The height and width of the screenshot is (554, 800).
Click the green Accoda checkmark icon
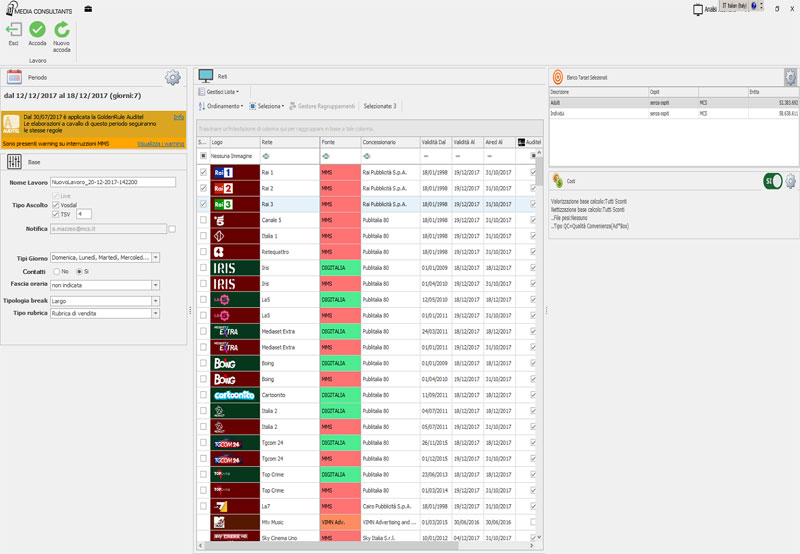pos(38,30)
